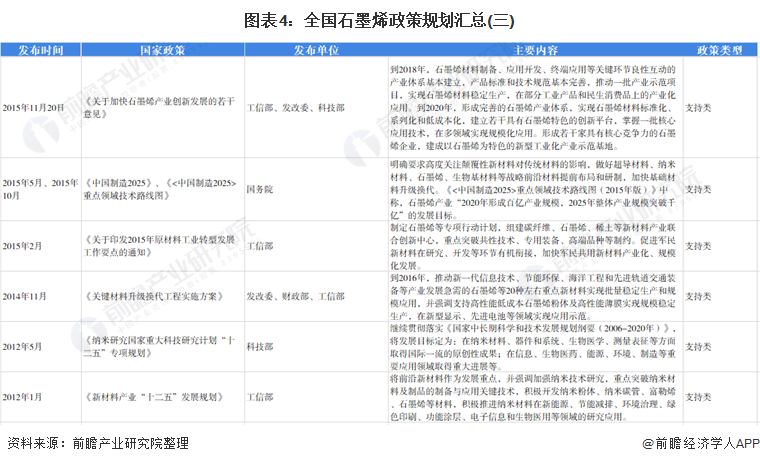Select policy 《新材料产业"十二五"发展规划》
This screenshot has height=464, width=760.
coord(154,397)
